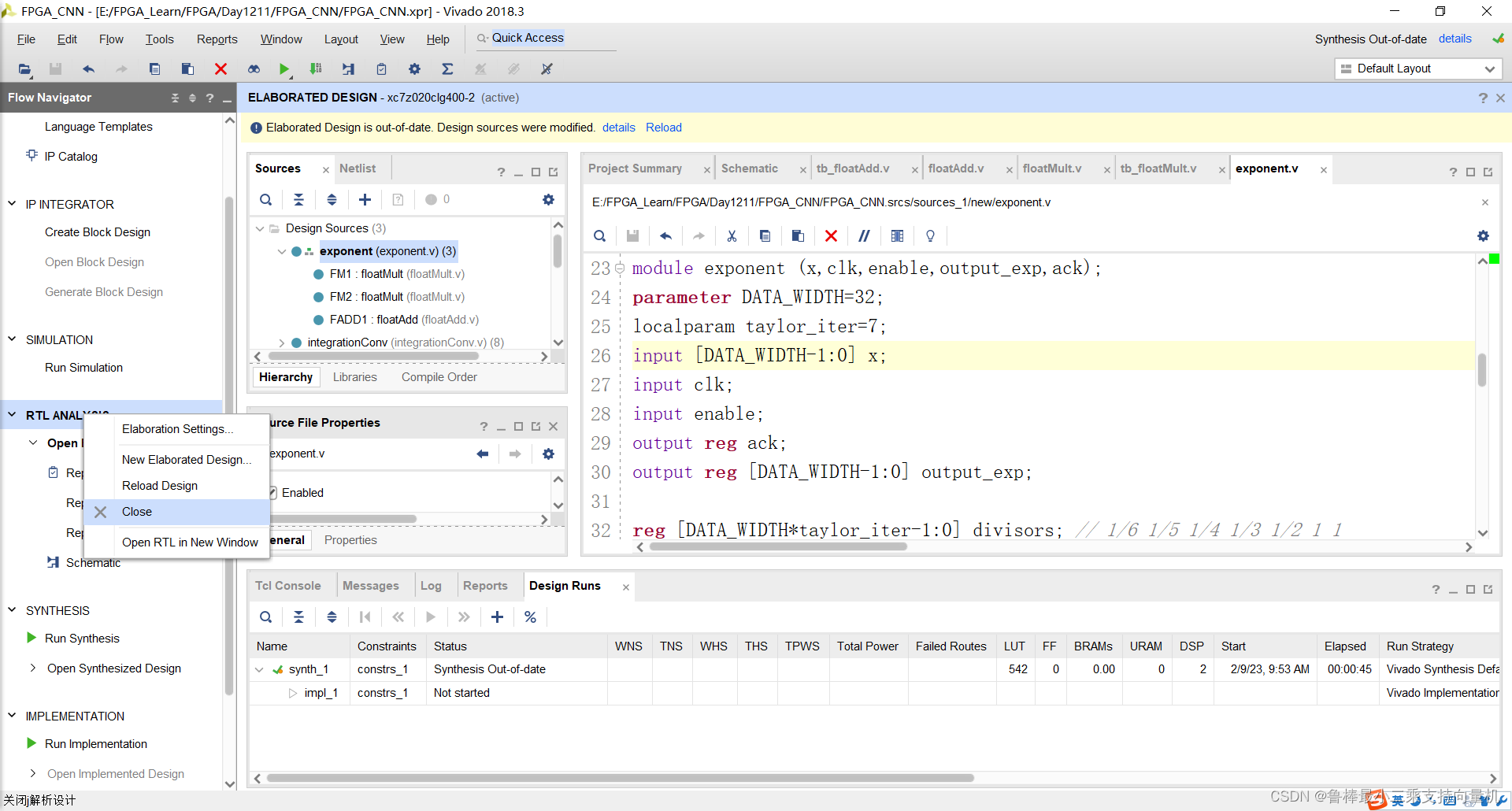
Task: Open the Compile Order tab
Action: click(x=439, y=377)
